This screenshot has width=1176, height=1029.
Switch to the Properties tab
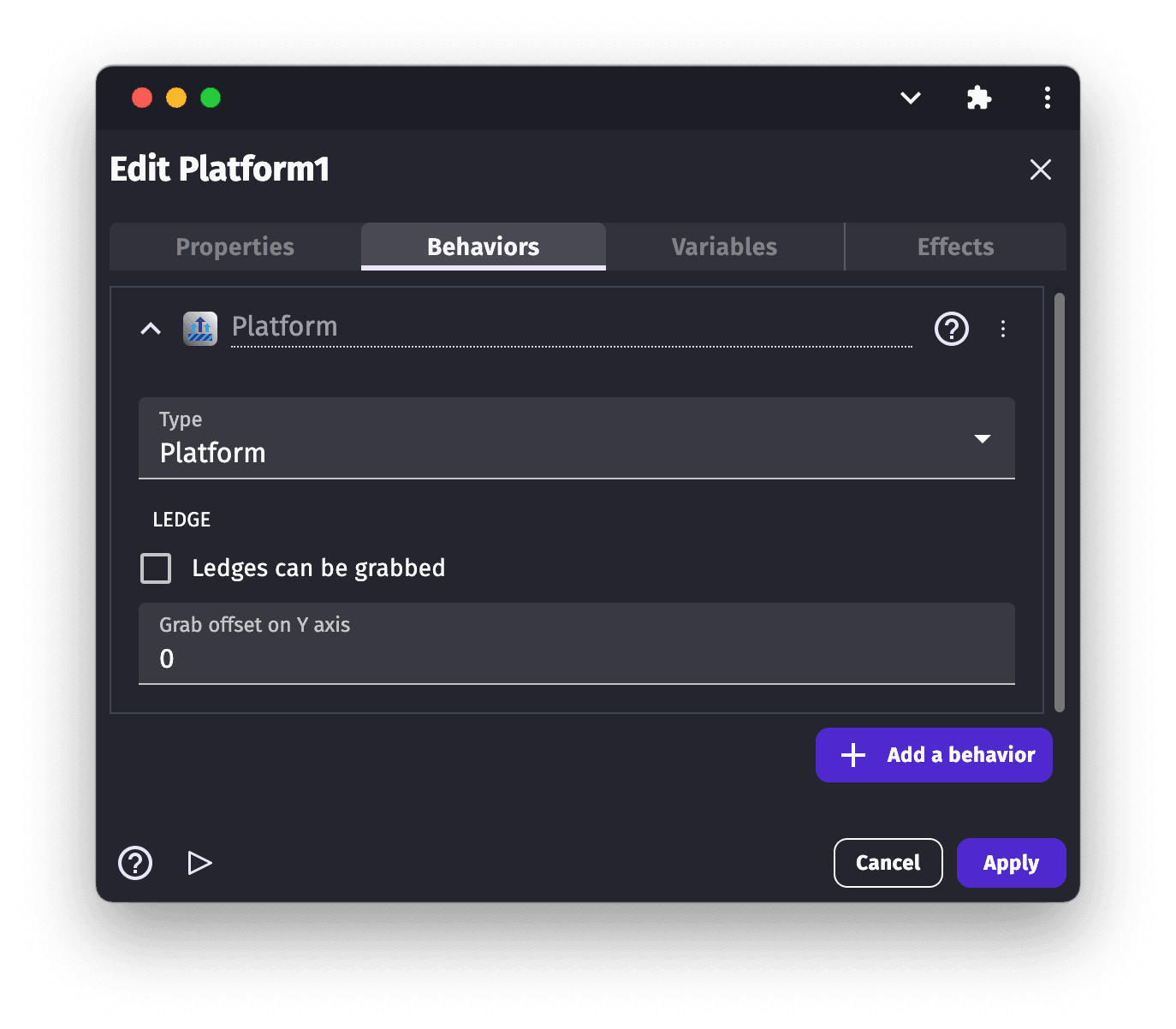[x=235, y=247]
